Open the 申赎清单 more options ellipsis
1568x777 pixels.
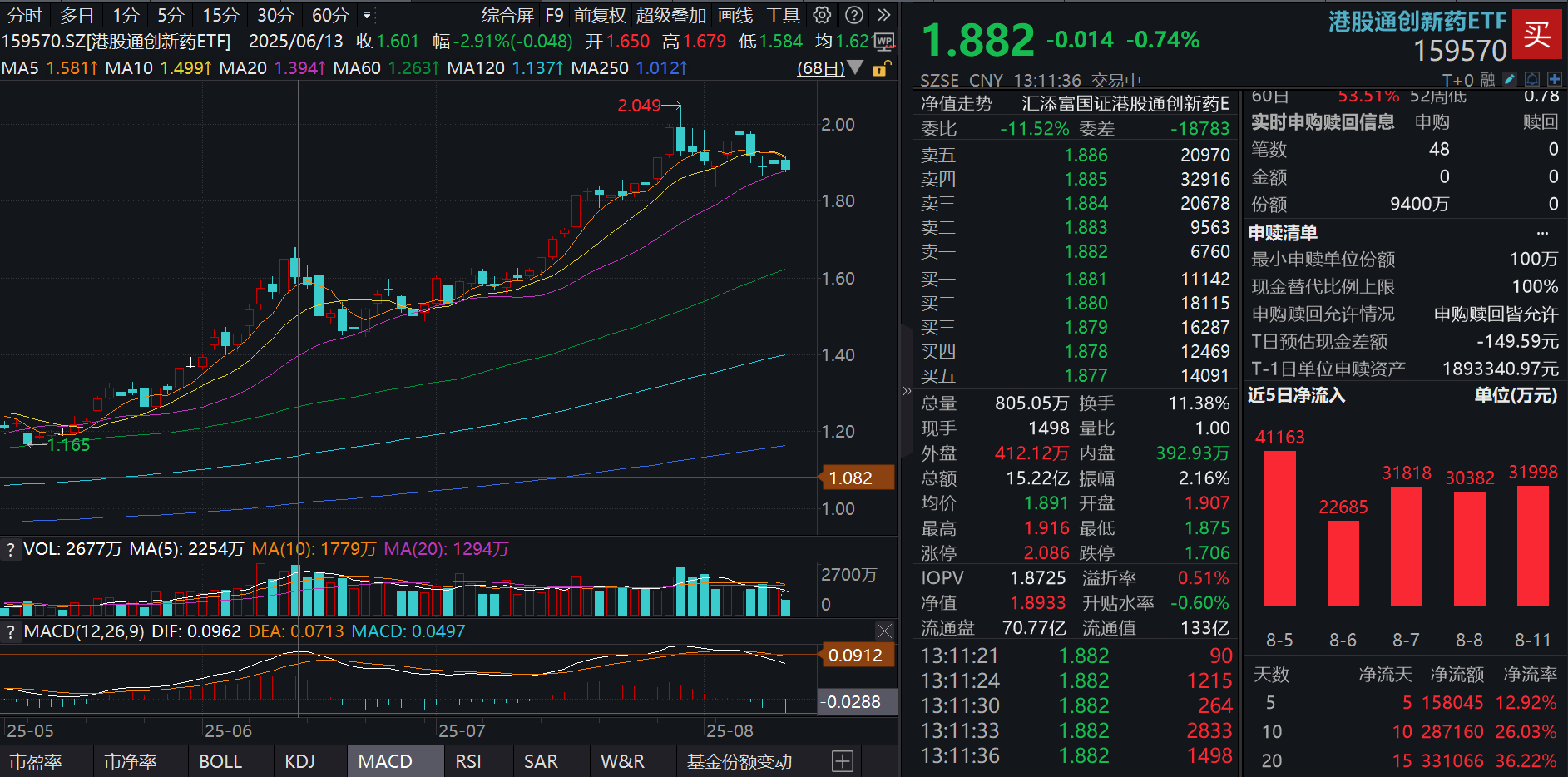click(x=1542, y=233)
